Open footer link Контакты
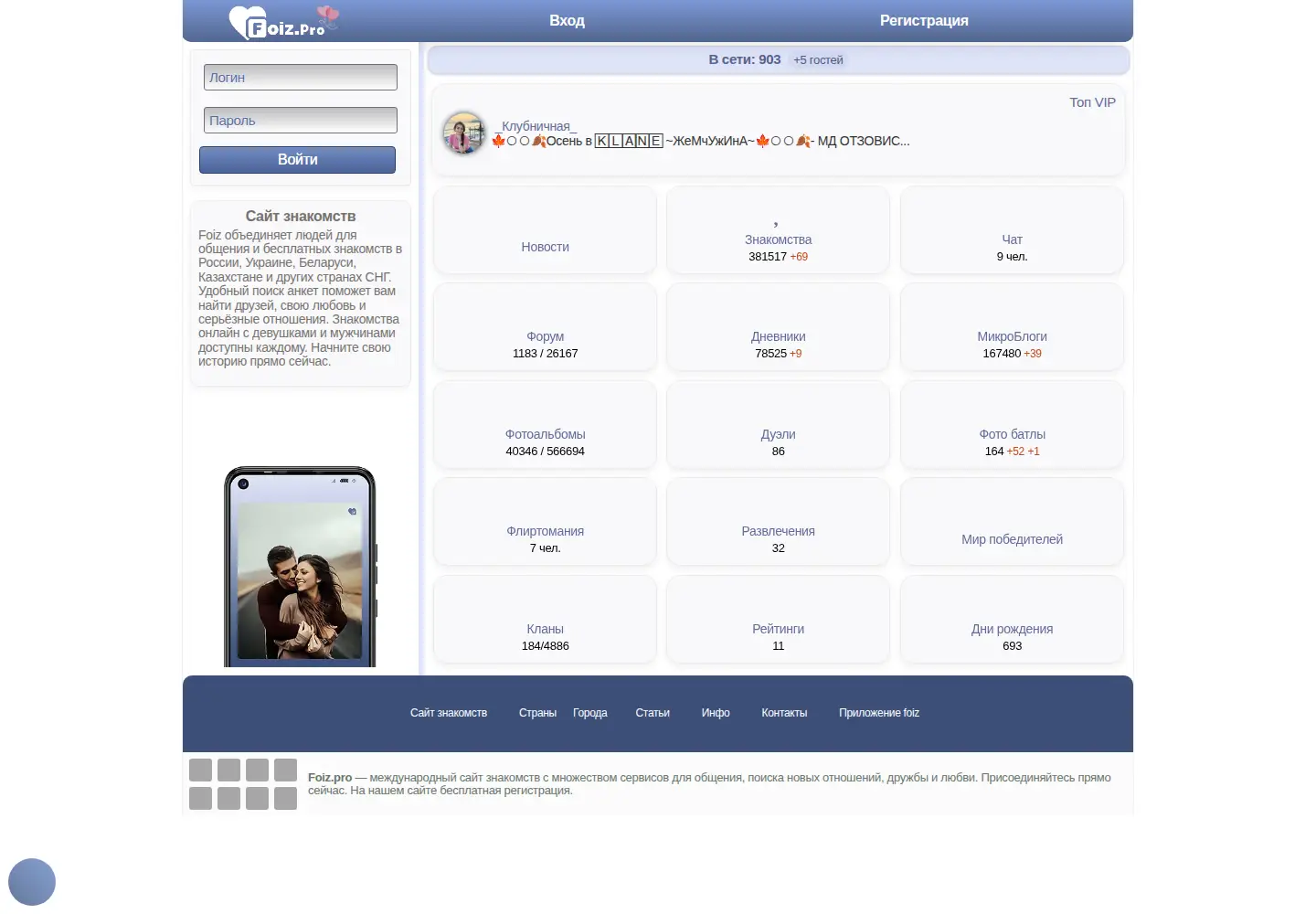The height and width of the screenshot is (914, 1316). tap(784, 713)
